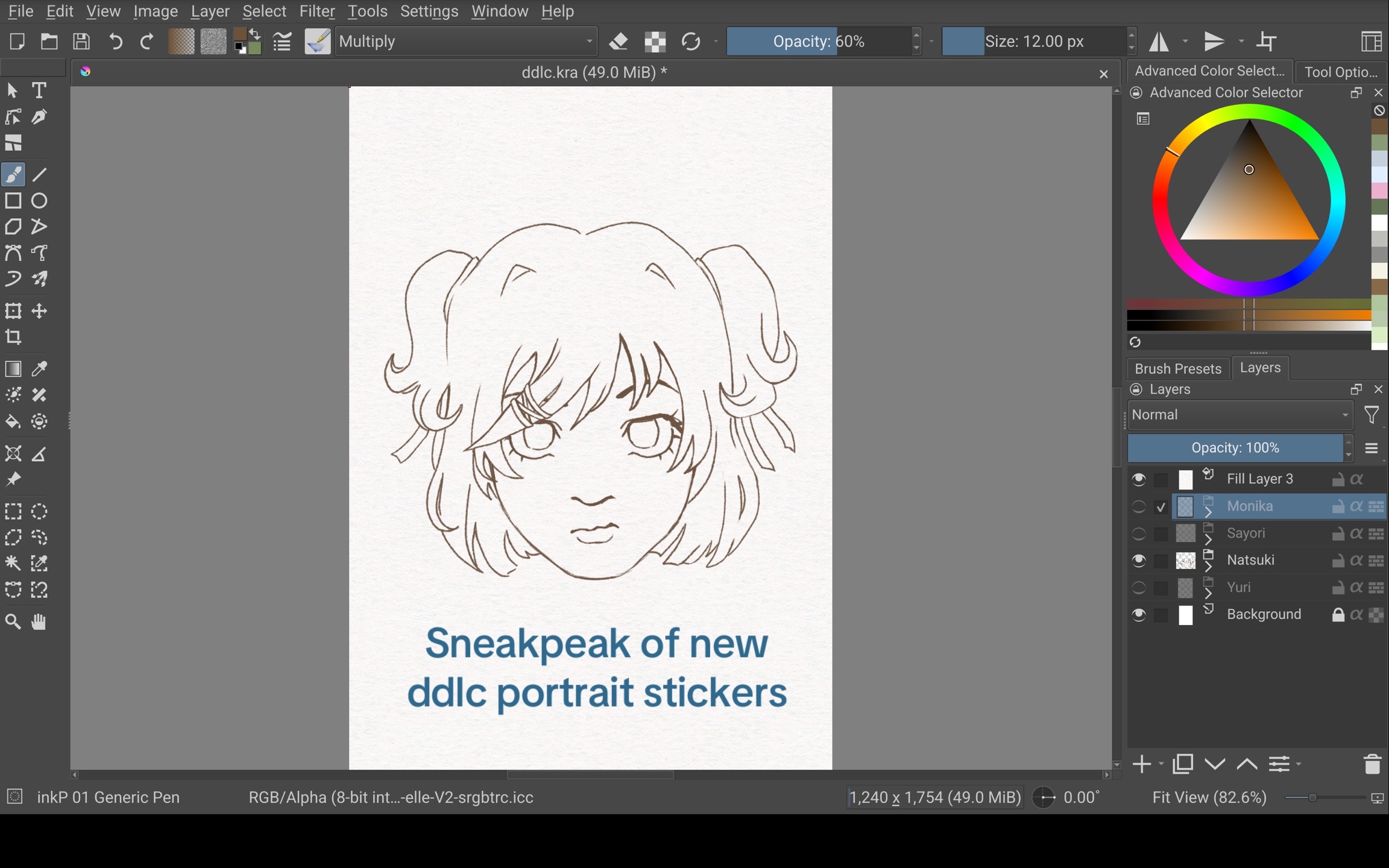Open the Choose workspace dropdown

(1371, 42)
